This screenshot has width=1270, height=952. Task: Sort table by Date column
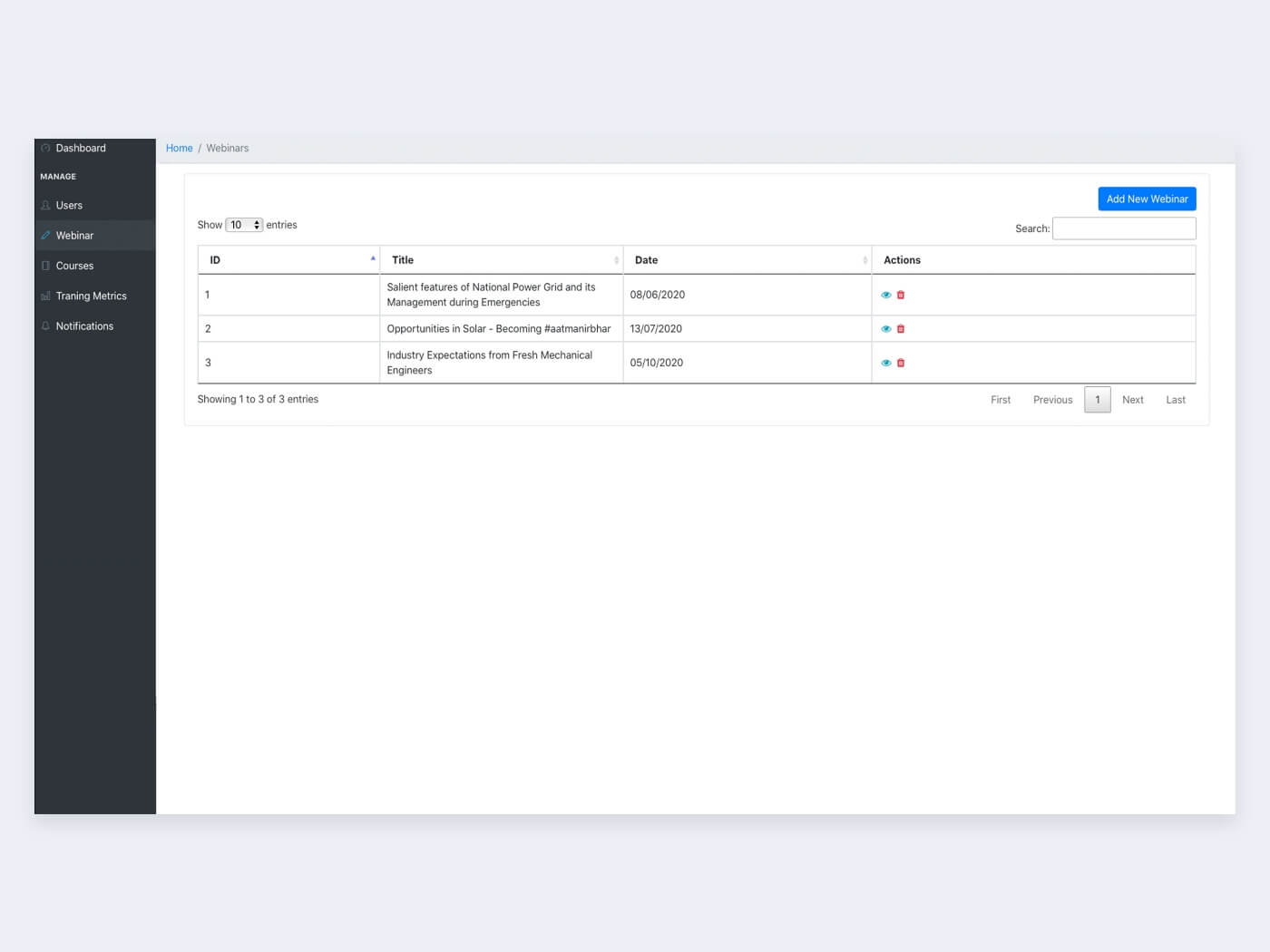[747, 260]
